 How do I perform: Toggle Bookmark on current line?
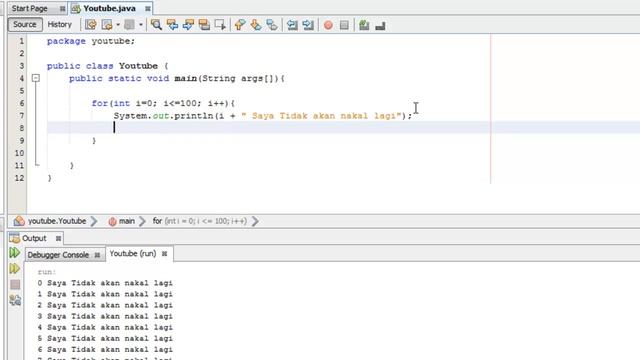(272, 25)
